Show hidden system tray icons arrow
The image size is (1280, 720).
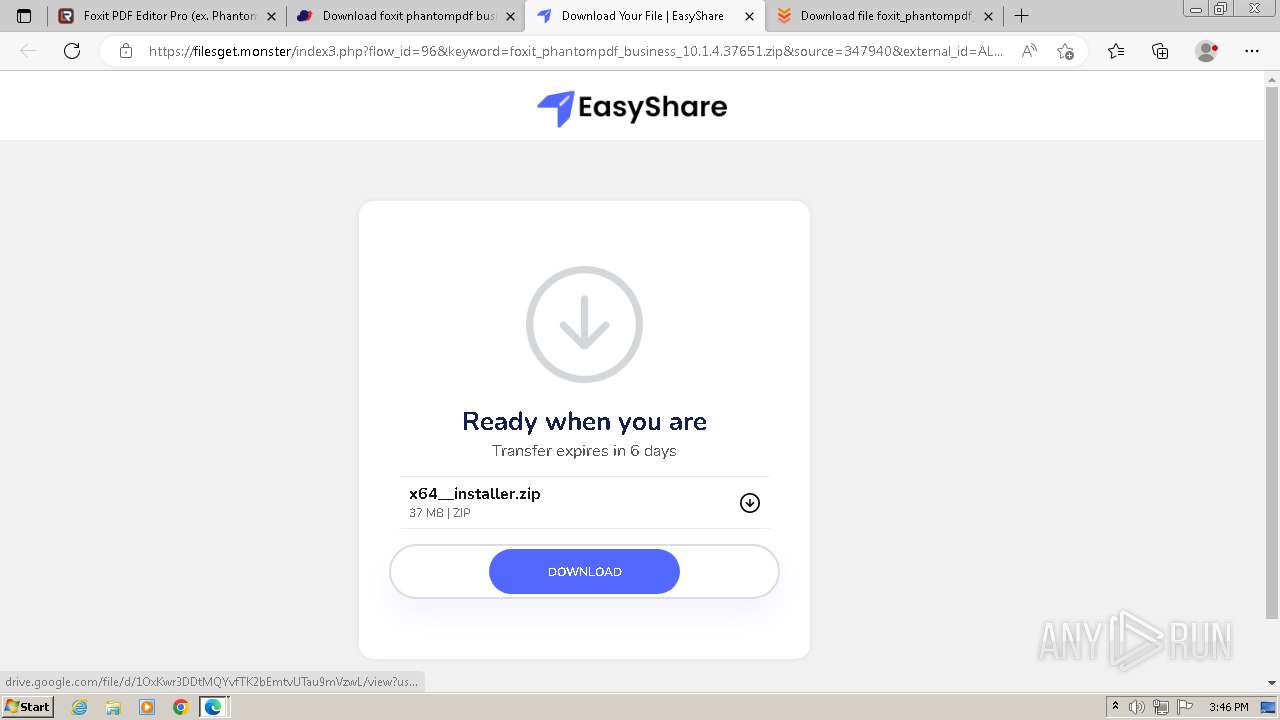pyautogui.click(x=1115, y=707)
